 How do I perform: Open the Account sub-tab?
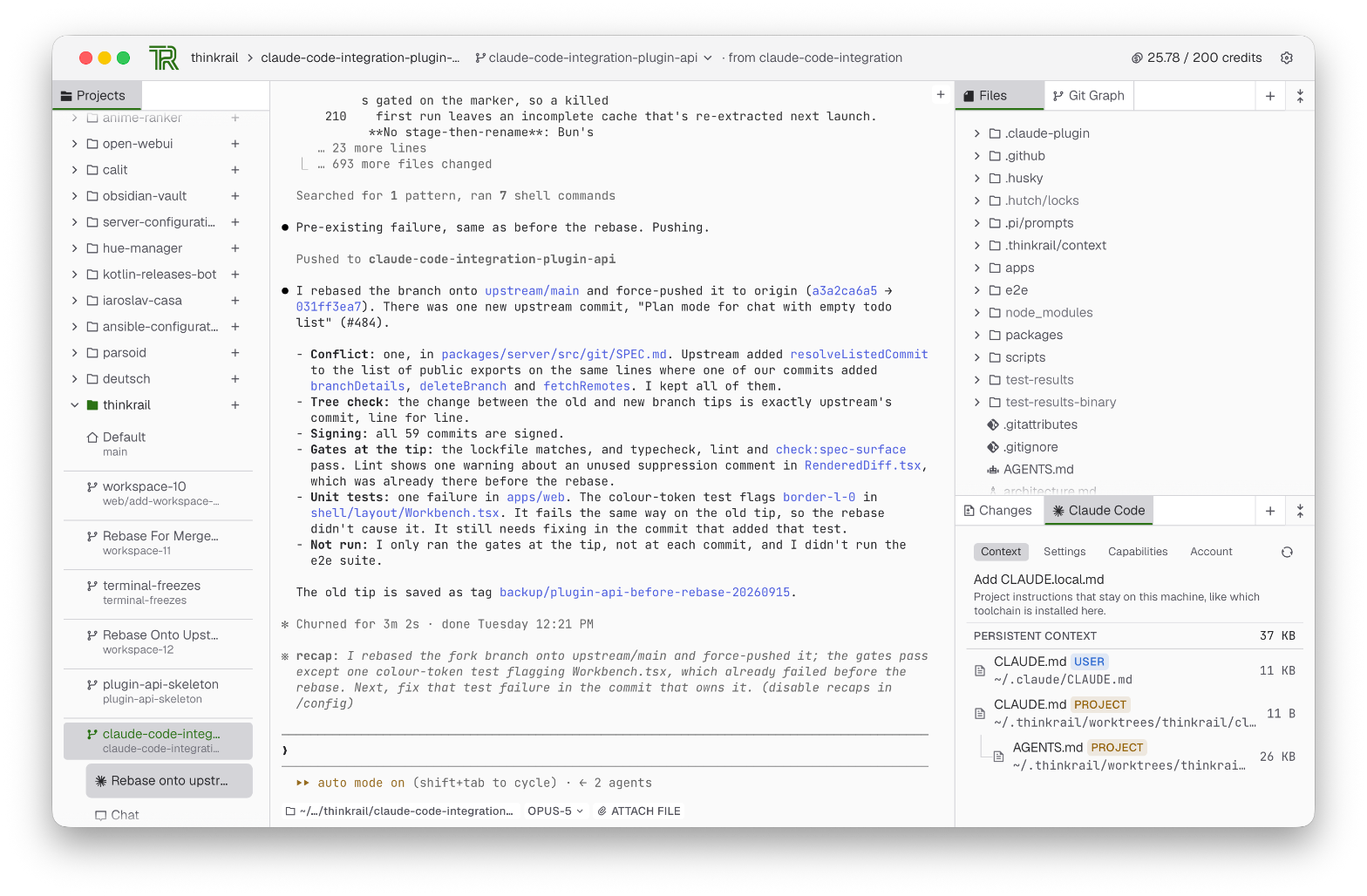[1211, 552]
